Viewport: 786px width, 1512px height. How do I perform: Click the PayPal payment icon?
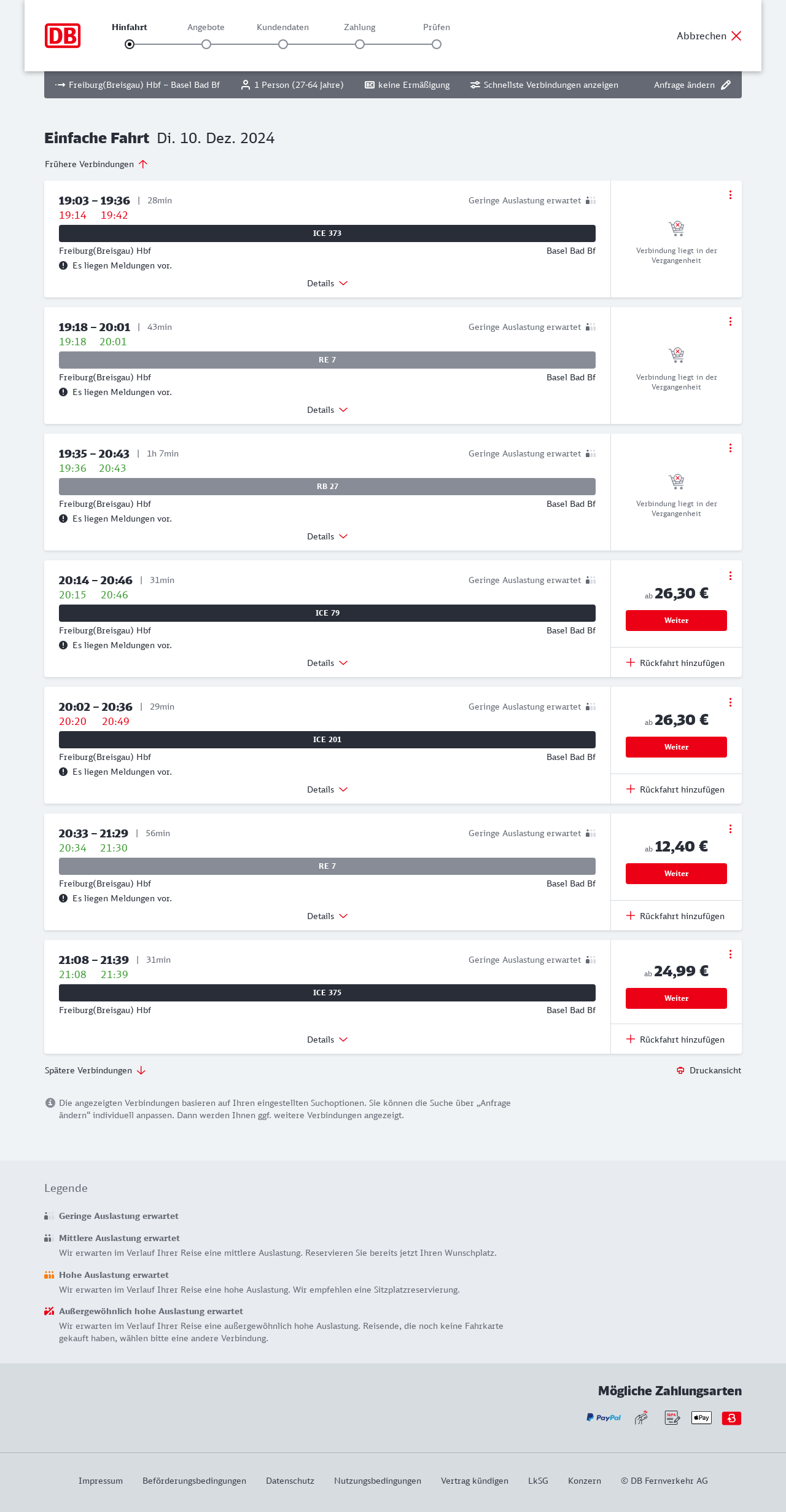point(604,1417)
